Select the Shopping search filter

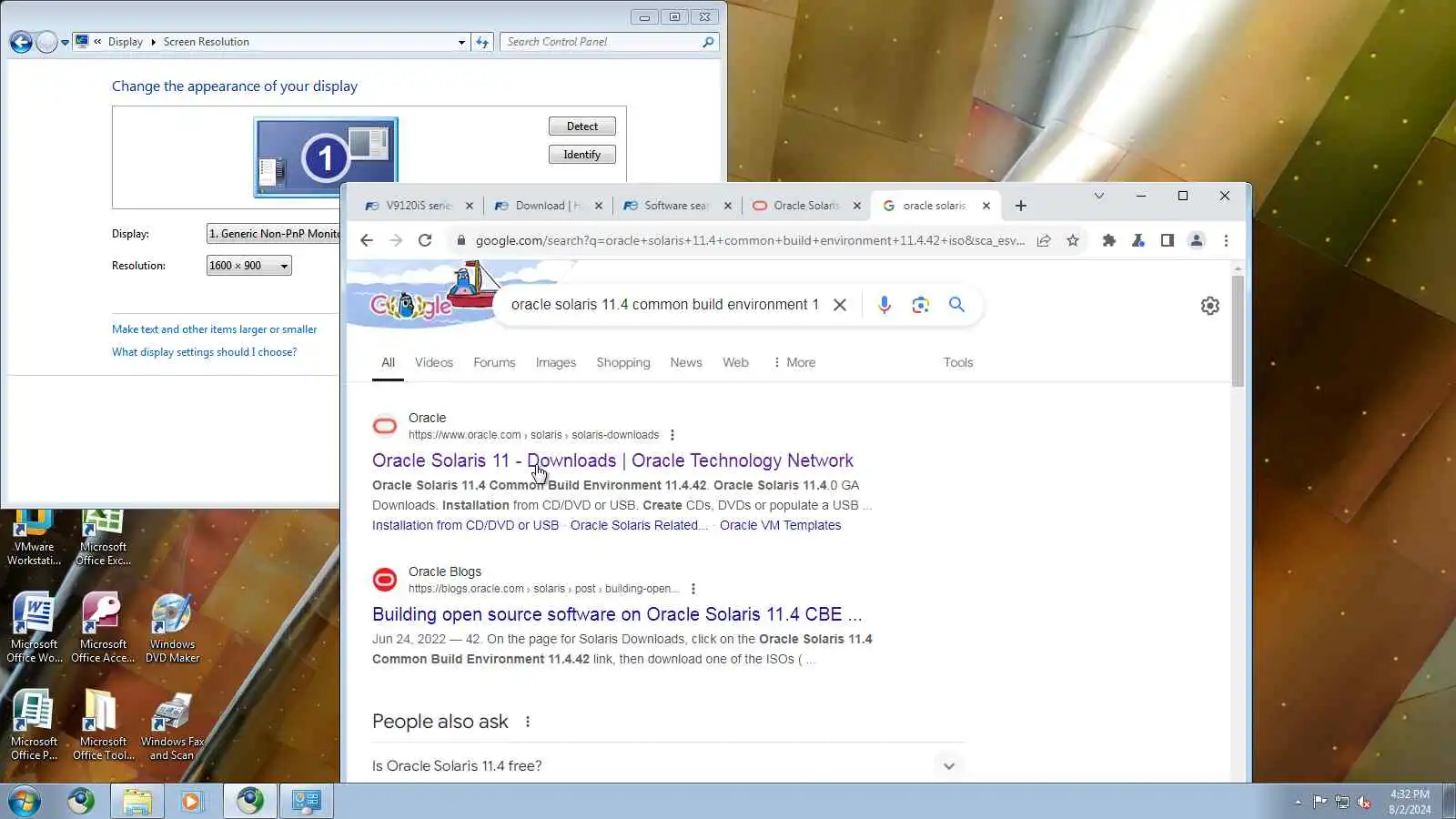point(623,362)
